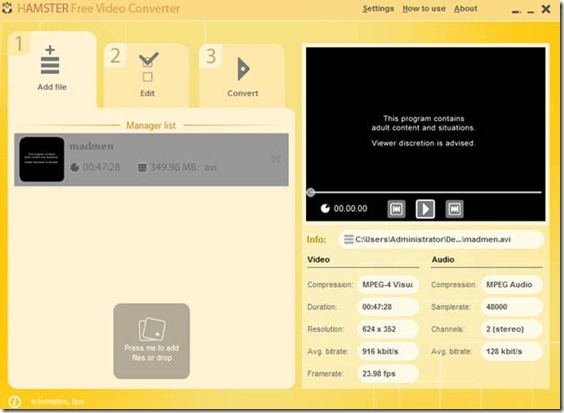Click the list icon in the Info path field
This screenshot has height=413, width=564.
click(x=349, y=239)
